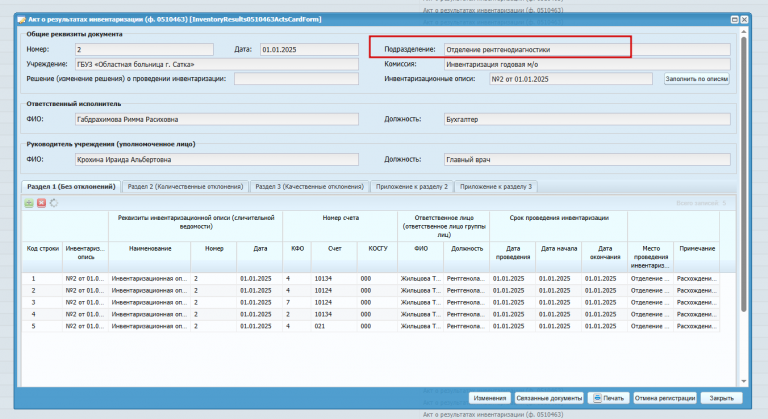This screenshot has height=419, width=768.
Task: Maximize the Акт о результатах инвентаризации window
Action: pyautogui.click(x=734, y=20)
